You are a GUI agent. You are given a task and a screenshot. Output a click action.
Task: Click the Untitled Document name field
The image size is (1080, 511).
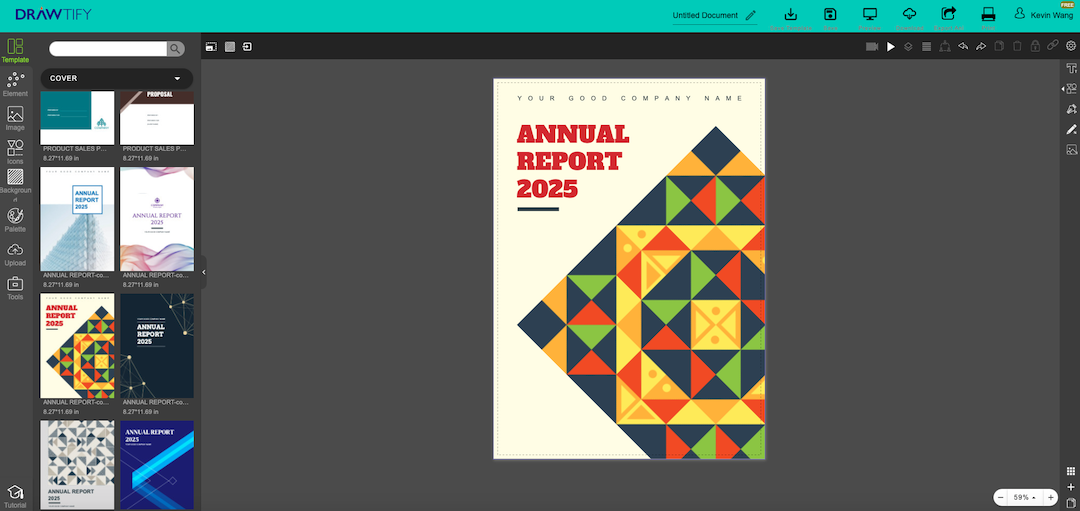click(x=705, y=15)
